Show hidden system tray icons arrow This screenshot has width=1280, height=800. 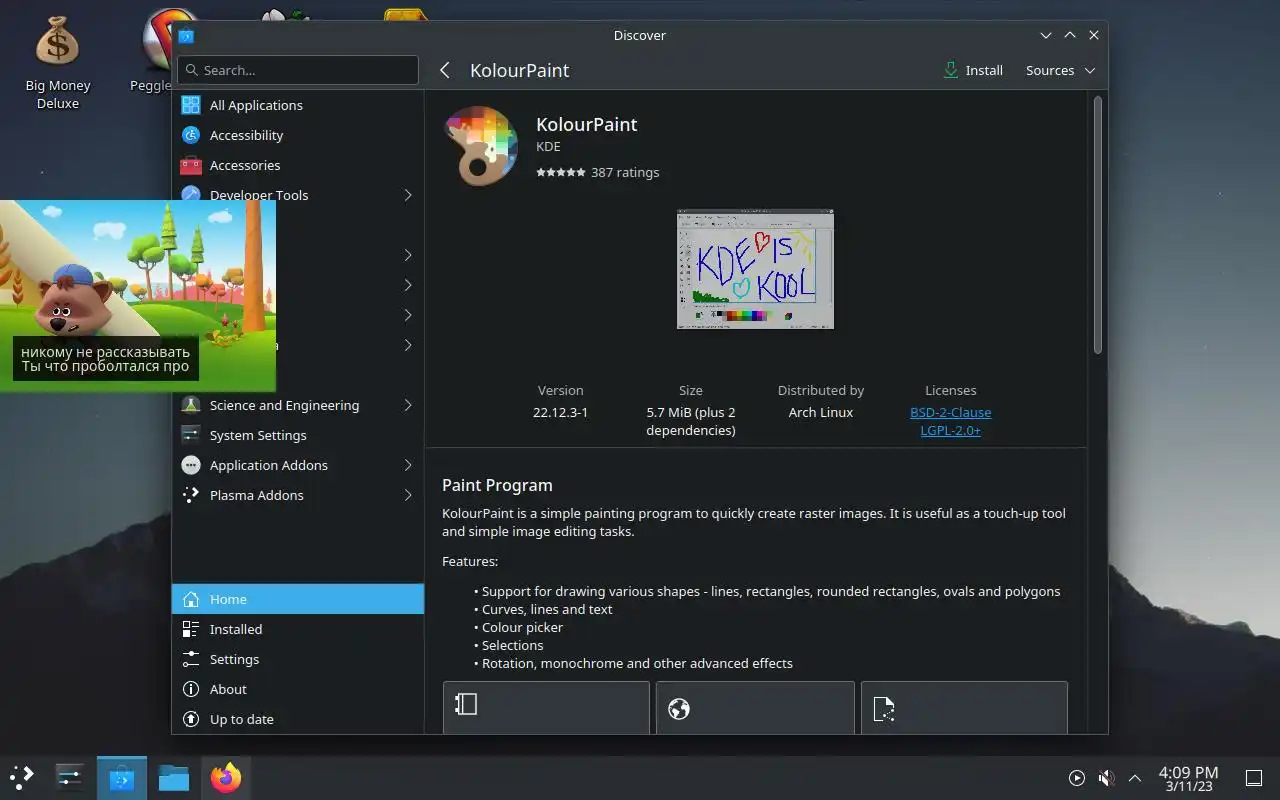coord(1135,778)
